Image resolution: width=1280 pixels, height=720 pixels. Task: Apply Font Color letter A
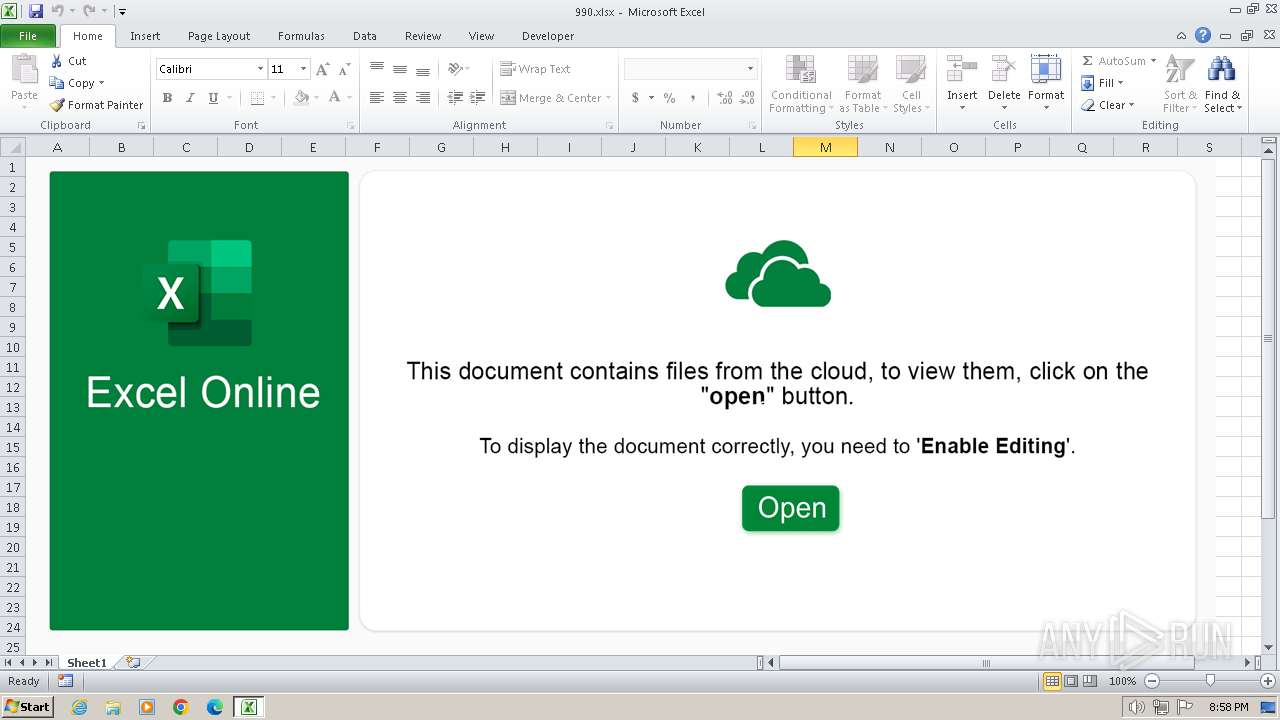(334, 98)
